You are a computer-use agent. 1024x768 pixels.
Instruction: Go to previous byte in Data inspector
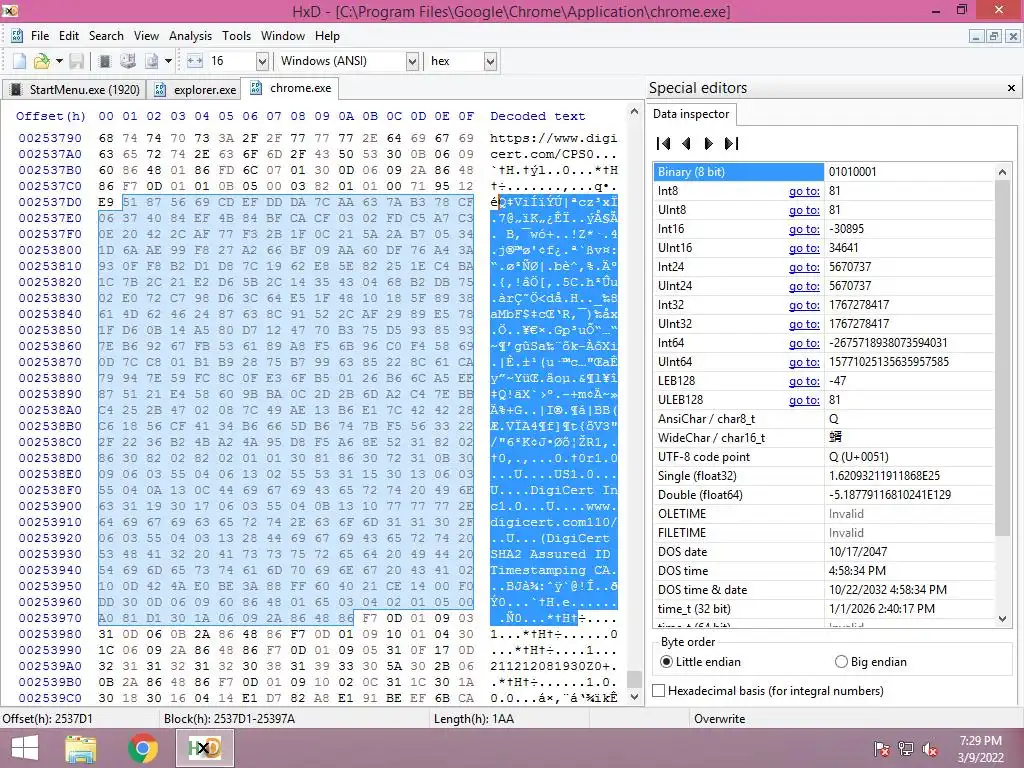tap(686, 144)
